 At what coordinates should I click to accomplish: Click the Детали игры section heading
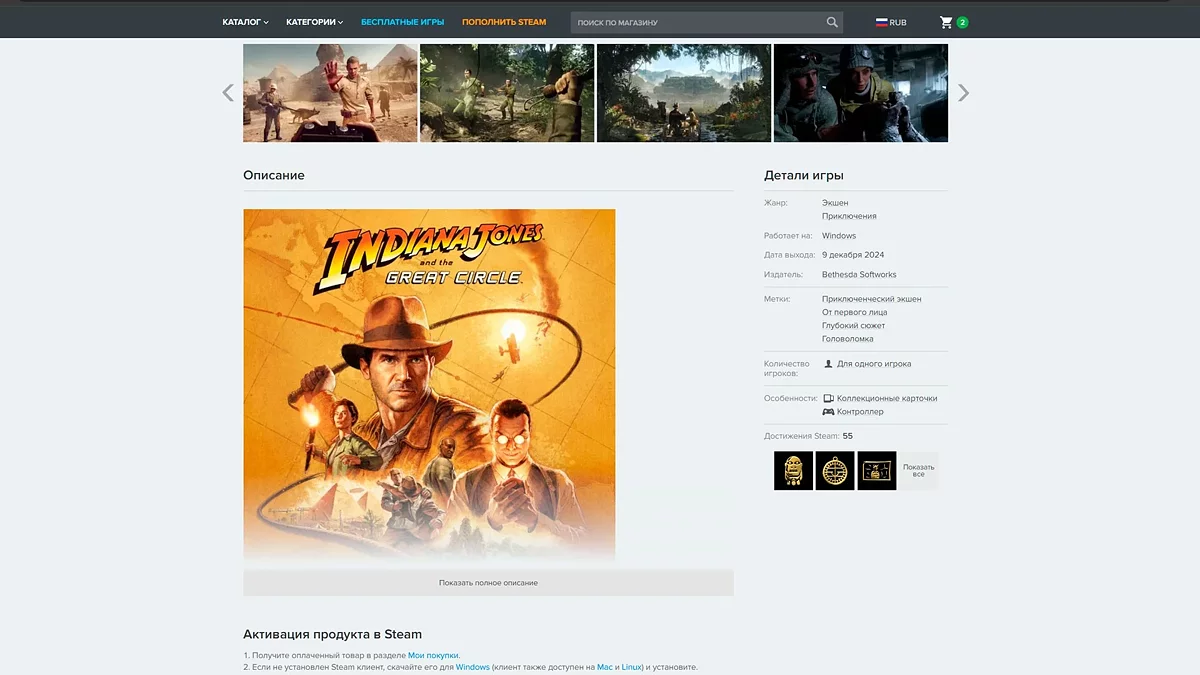pyautogui.click(x=804, y=175)
